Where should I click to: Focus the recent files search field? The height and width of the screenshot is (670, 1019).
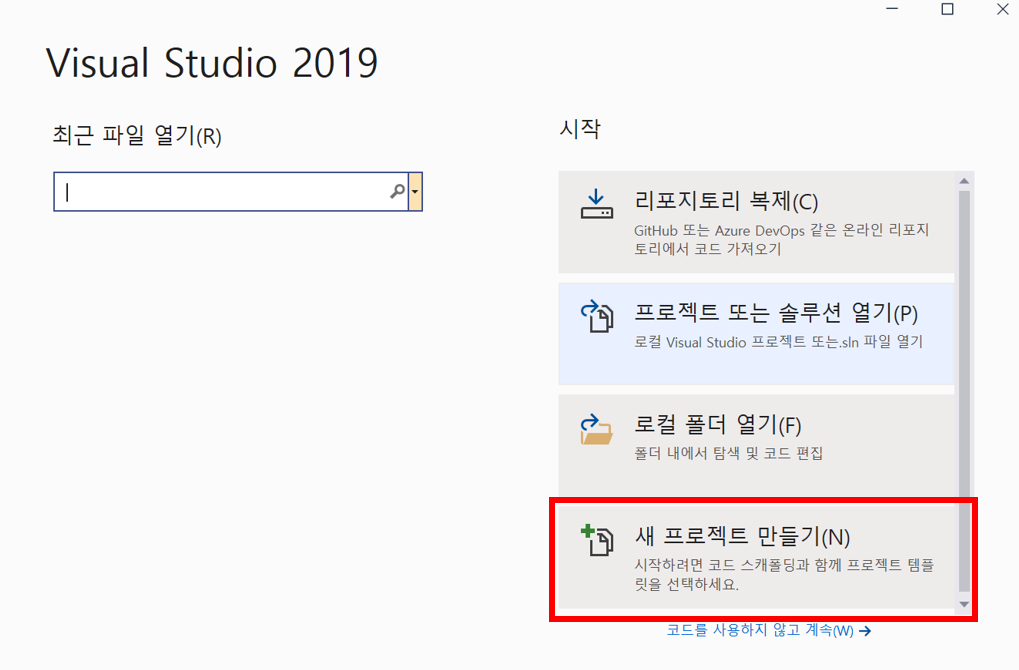click(231, 192)
